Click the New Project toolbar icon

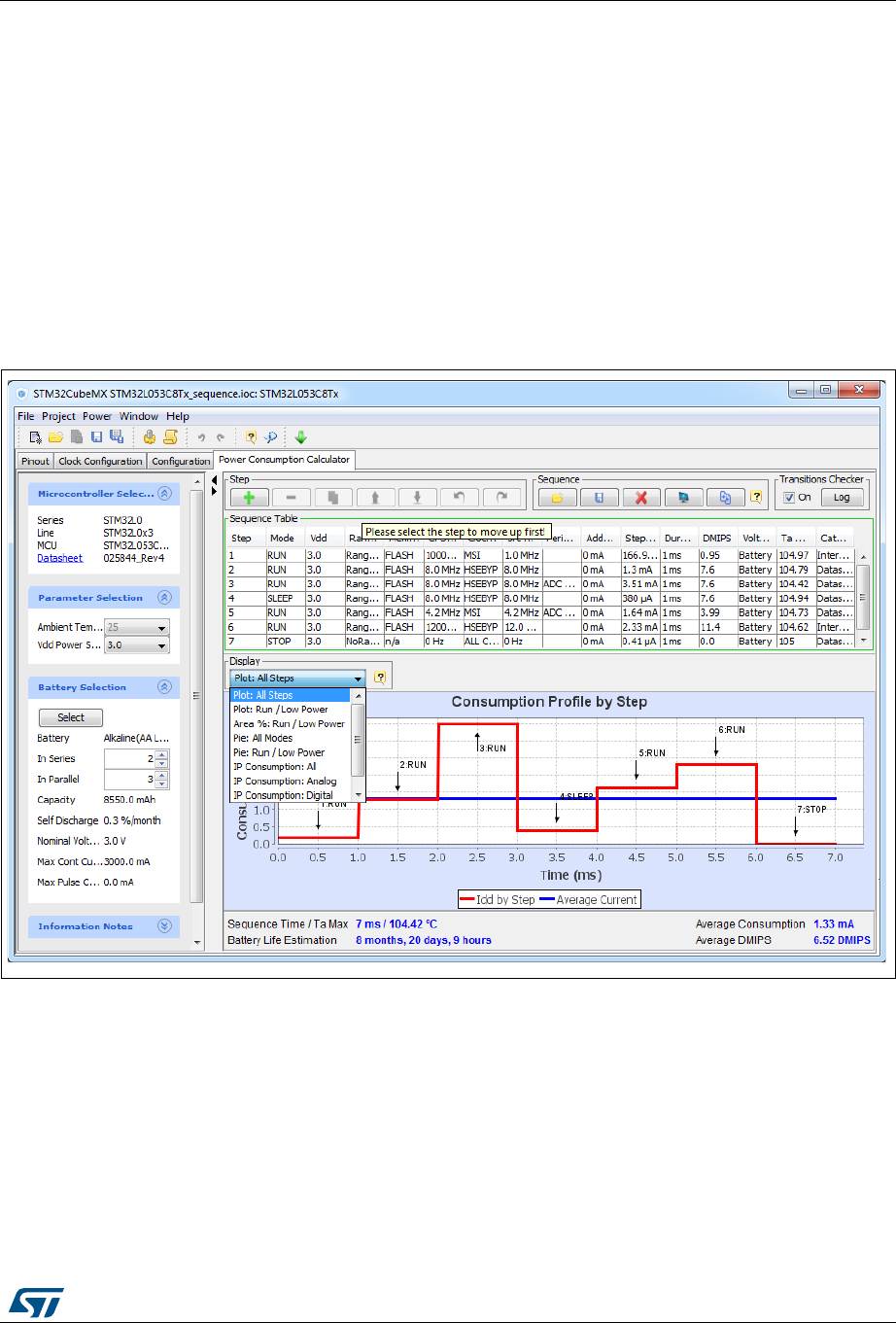(35, 437)
